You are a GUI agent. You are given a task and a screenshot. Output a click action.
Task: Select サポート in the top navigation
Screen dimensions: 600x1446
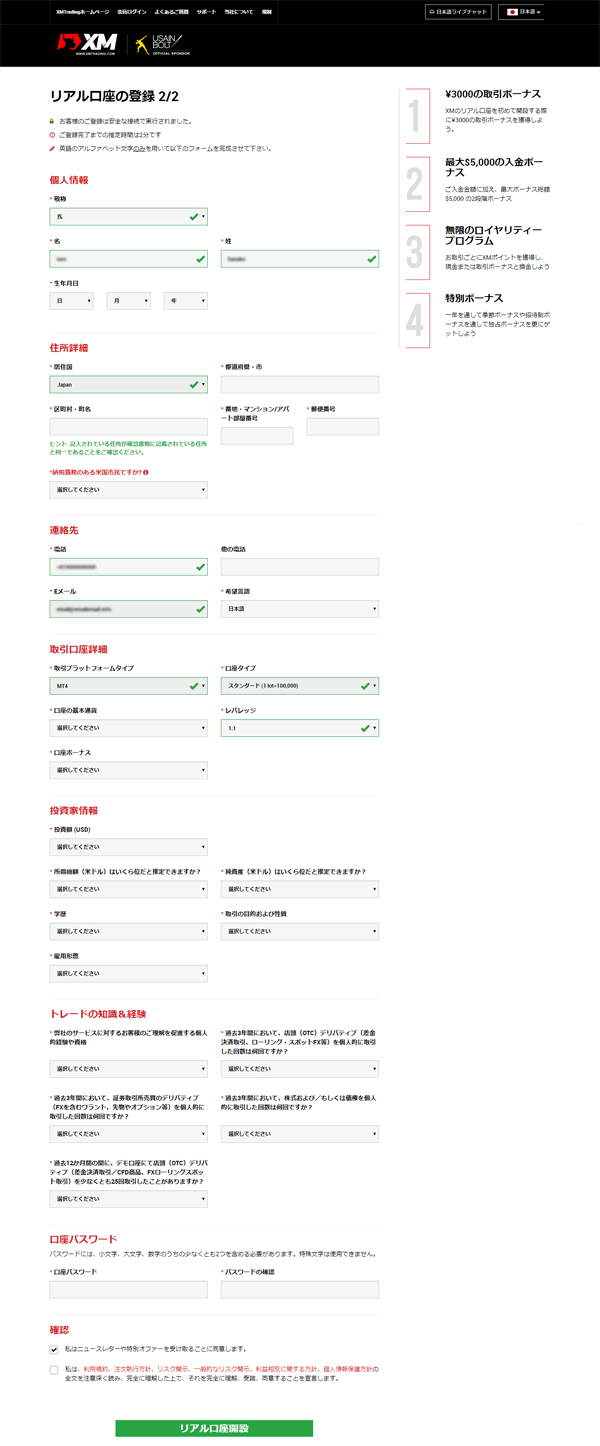coord(206,12)
